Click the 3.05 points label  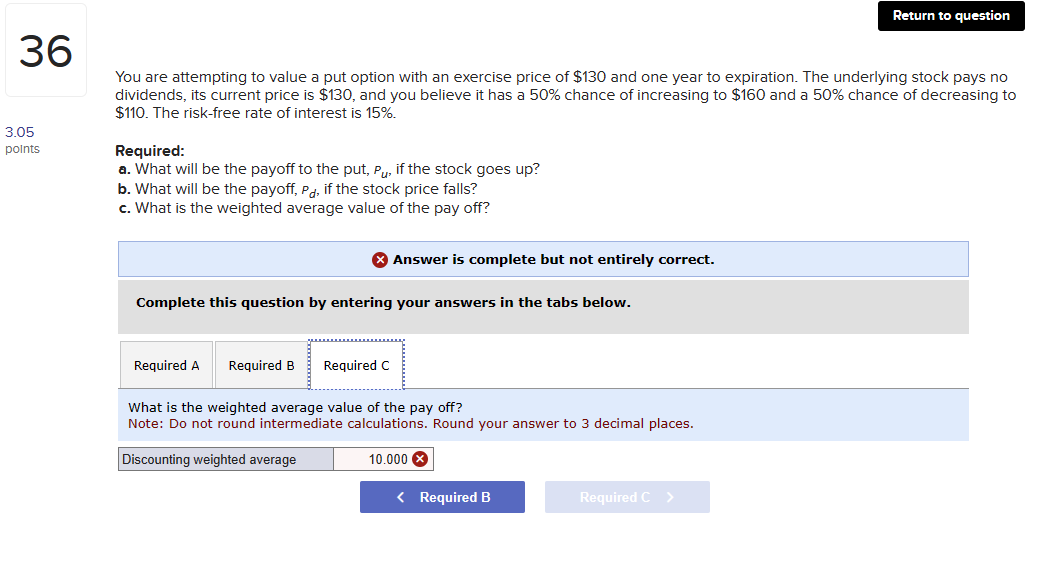20,138
